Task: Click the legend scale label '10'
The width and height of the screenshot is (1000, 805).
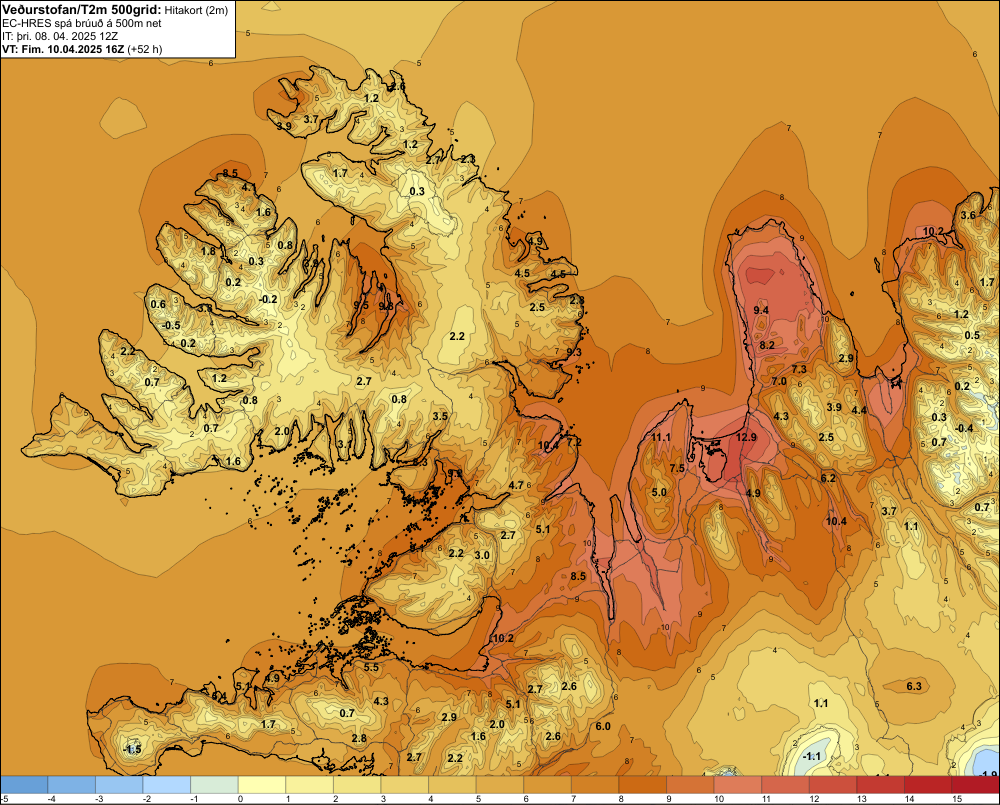Action: 719,799
